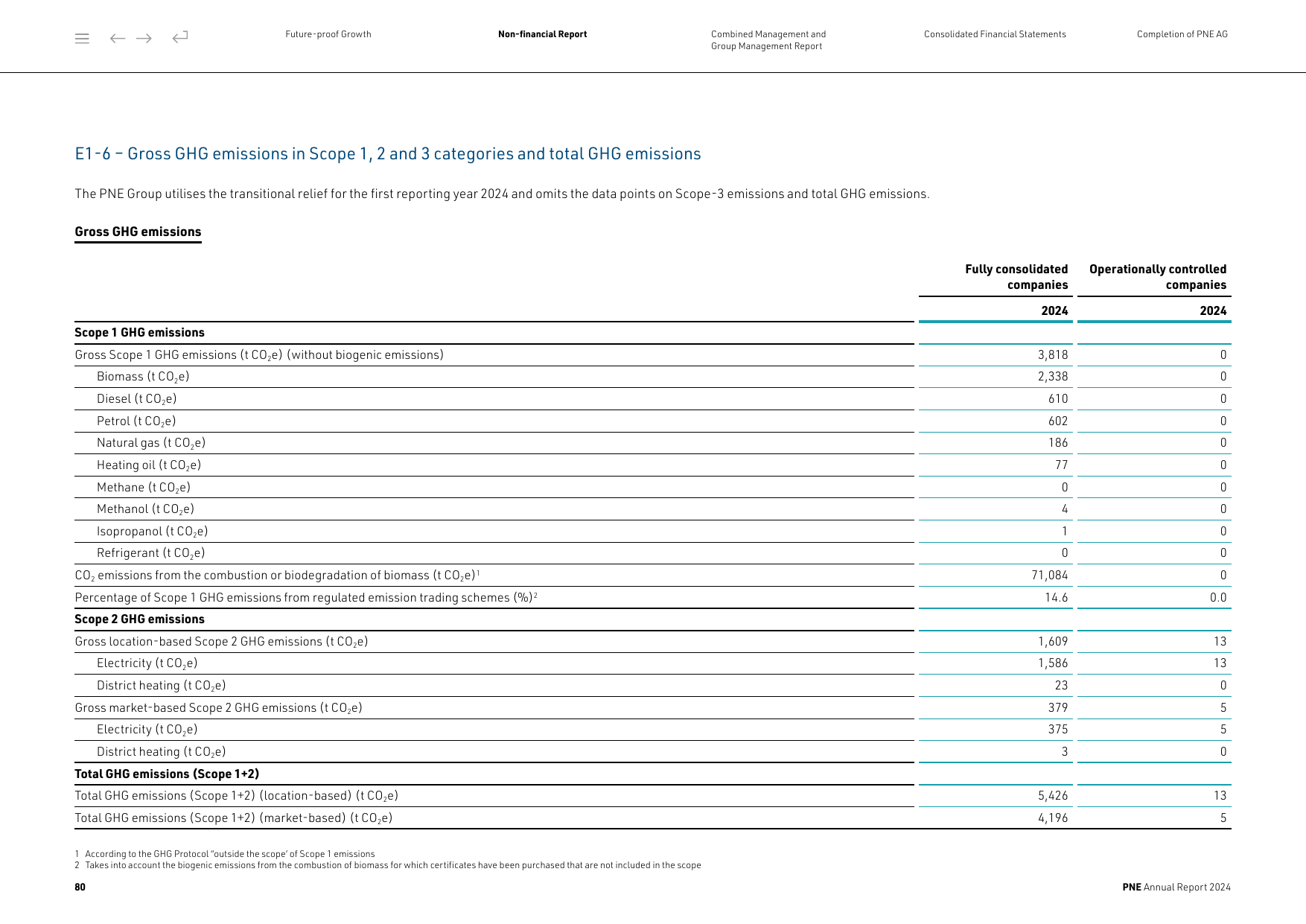Click the page number 80
Viewport: 1306px width, 924px height.
click(80, 888)
